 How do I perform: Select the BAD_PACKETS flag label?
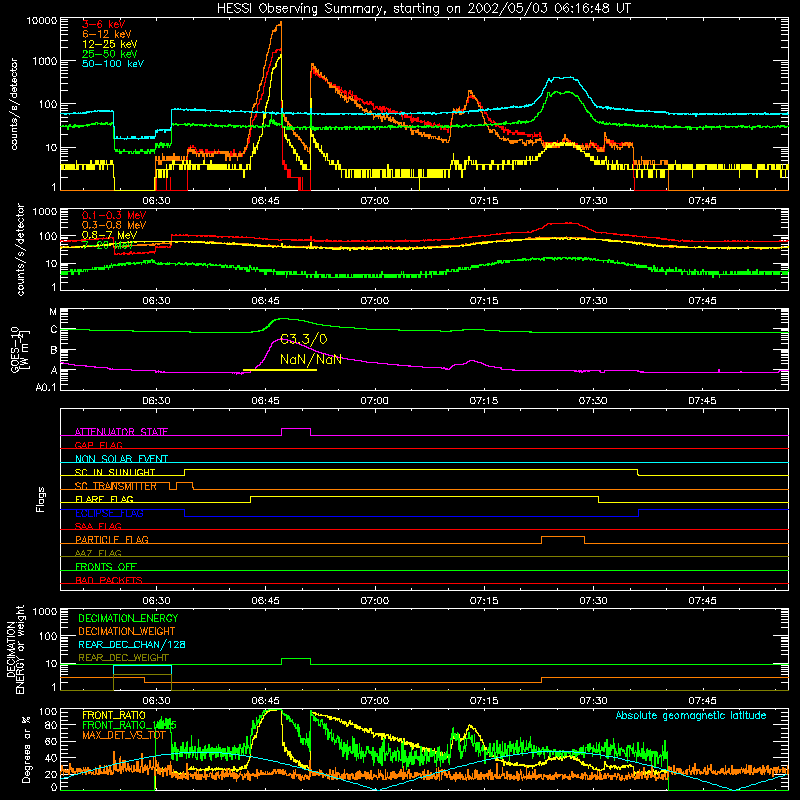pyautogui.click(x=109, y=580)
